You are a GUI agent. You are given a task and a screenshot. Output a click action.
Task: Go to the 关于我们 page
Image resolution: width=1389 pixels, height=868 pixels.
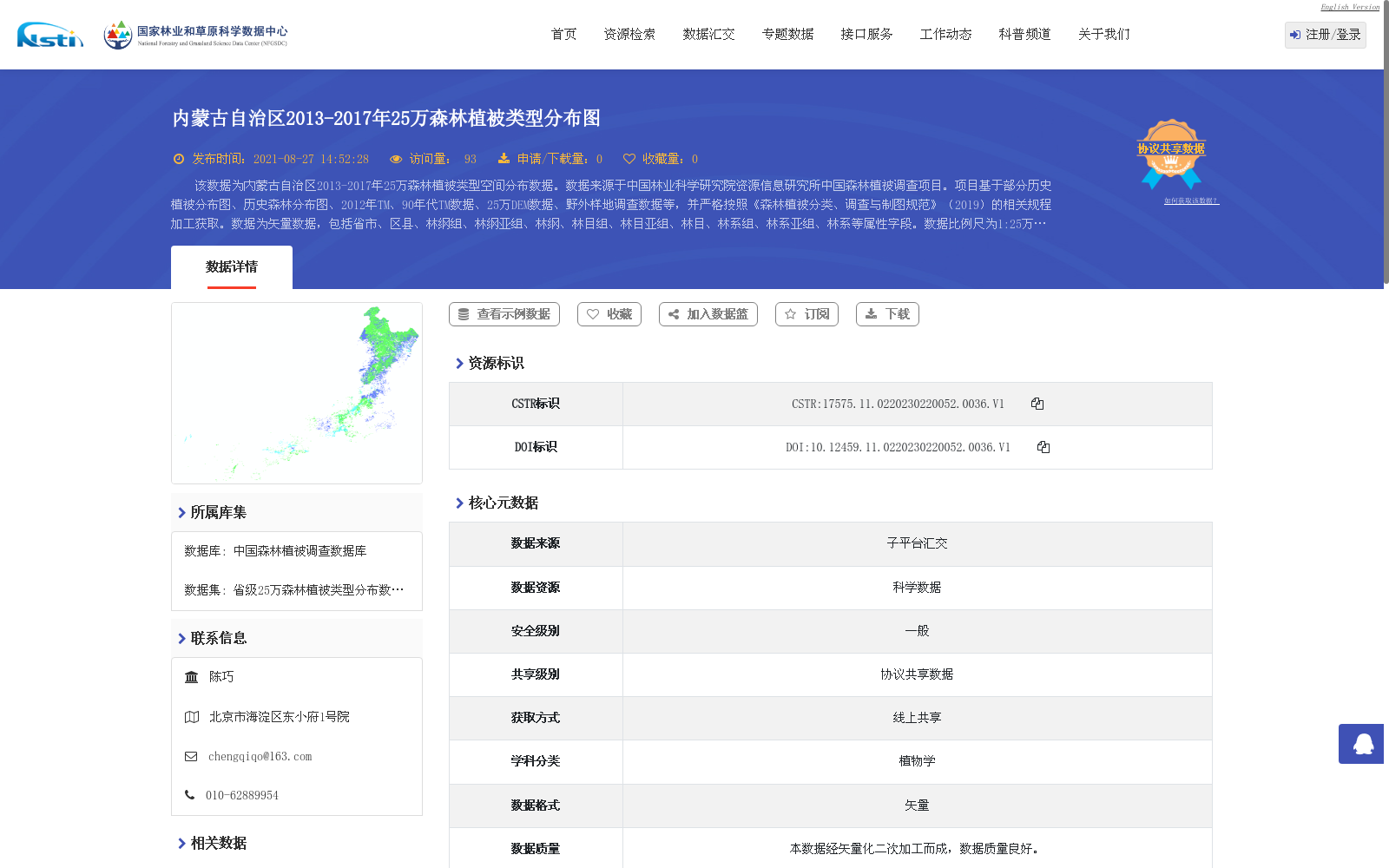[x=1103, y=34]
